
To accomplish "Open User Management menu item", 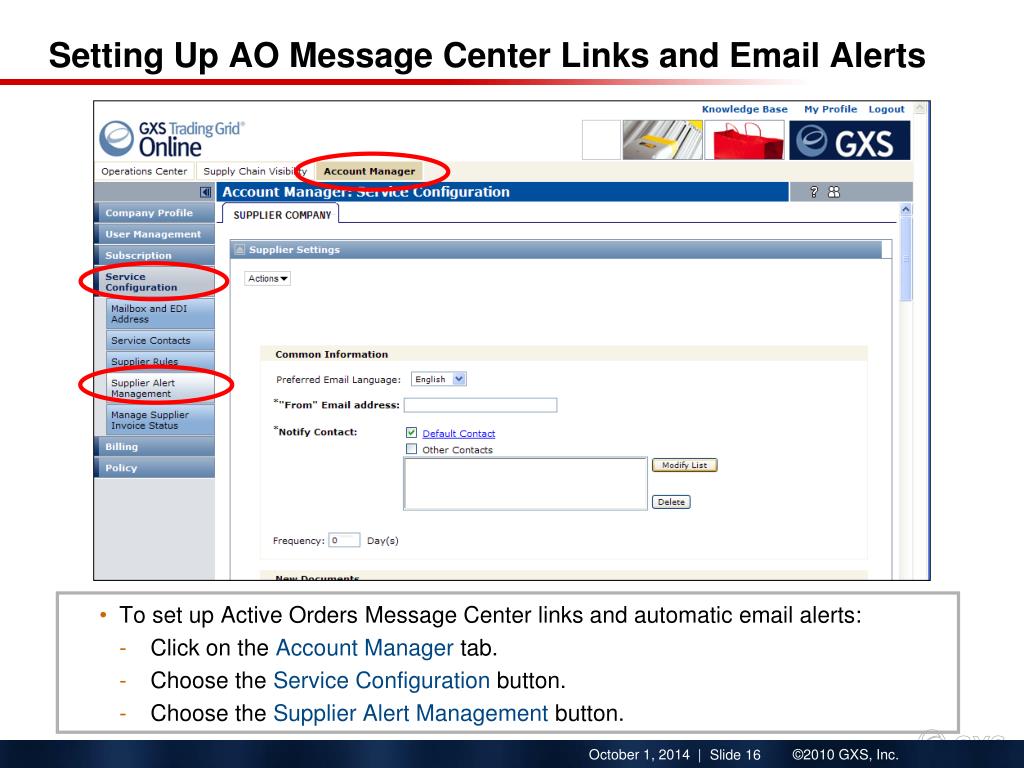I will point(155,234).
